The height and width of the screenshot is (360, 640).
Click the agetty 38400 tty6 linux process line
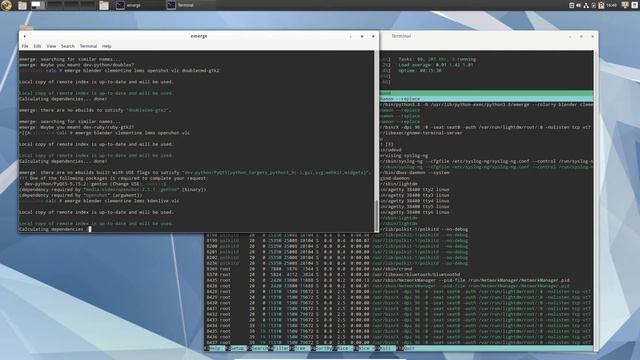coord(415,212)
